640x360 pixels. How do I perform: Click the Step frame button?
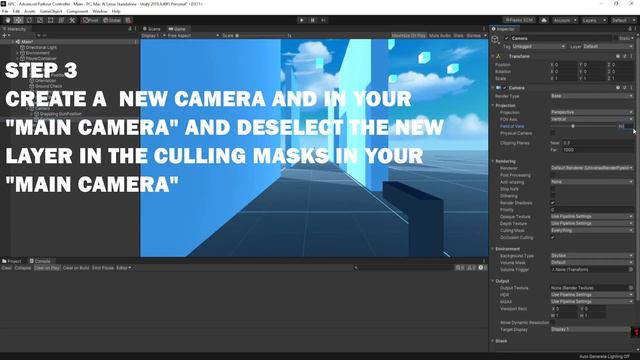click(x=324, y=20)
